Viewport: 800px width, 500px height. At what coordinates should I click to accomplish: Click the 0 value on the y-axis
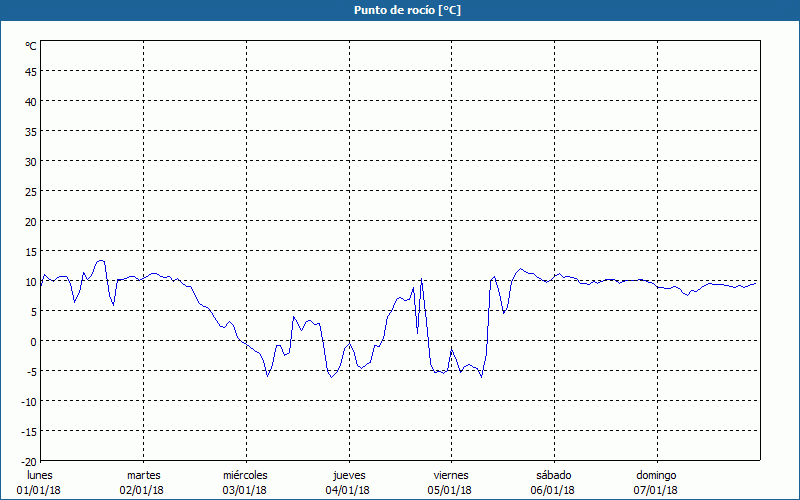coord(33,341)
